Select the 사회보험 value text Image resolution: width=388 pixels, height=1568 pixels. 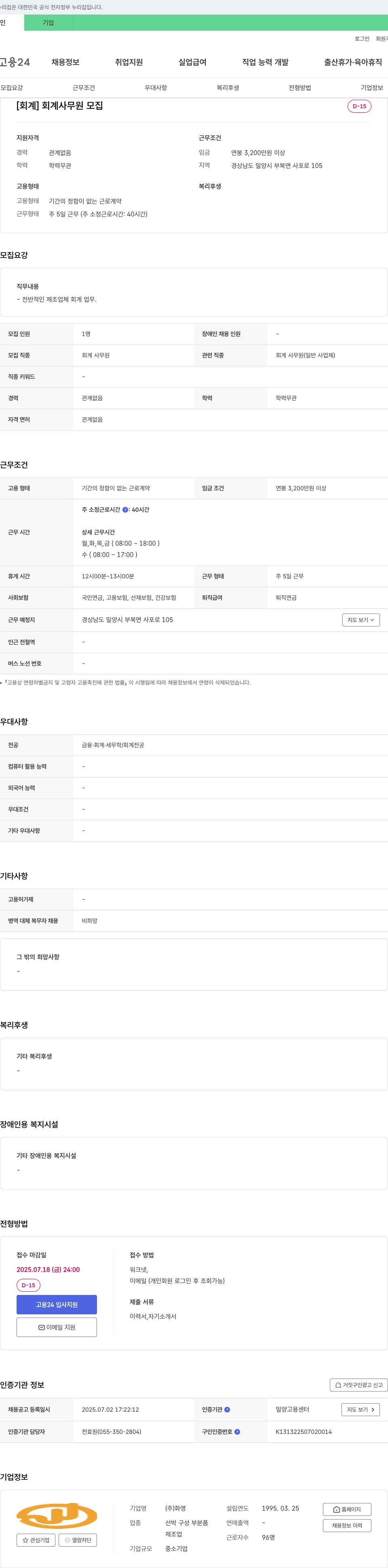point(129,598)
